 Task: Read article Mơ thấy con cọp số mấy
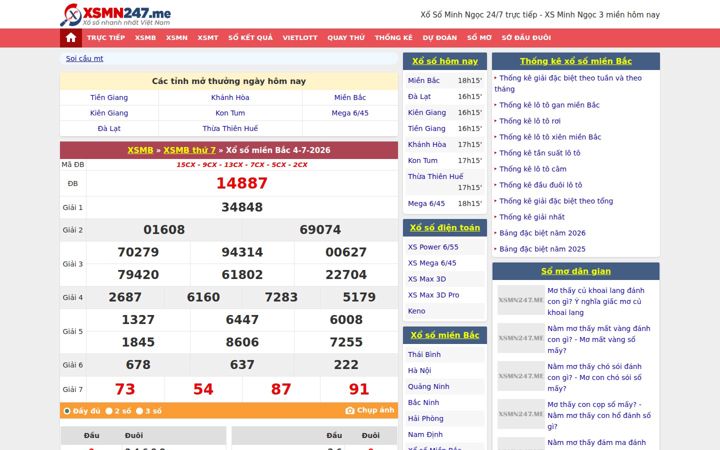click(x=599, y=416)
